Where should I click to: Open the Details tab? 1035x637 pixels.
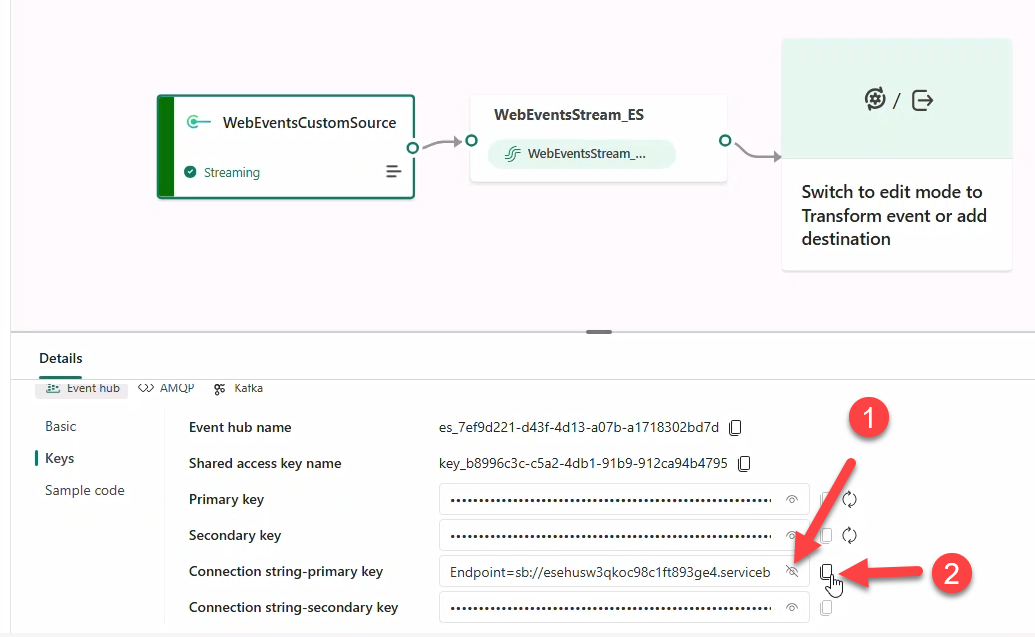coord(60,358)
